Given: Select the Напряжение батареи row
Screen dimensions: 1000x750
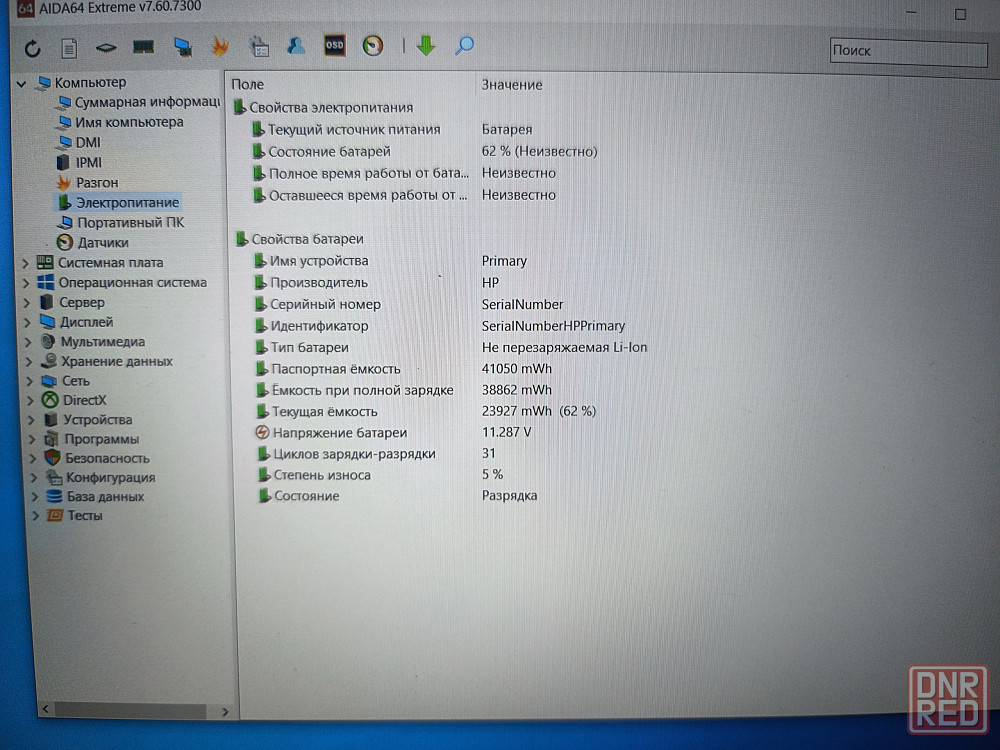Looking at the screenshot, I should [393, 432].
